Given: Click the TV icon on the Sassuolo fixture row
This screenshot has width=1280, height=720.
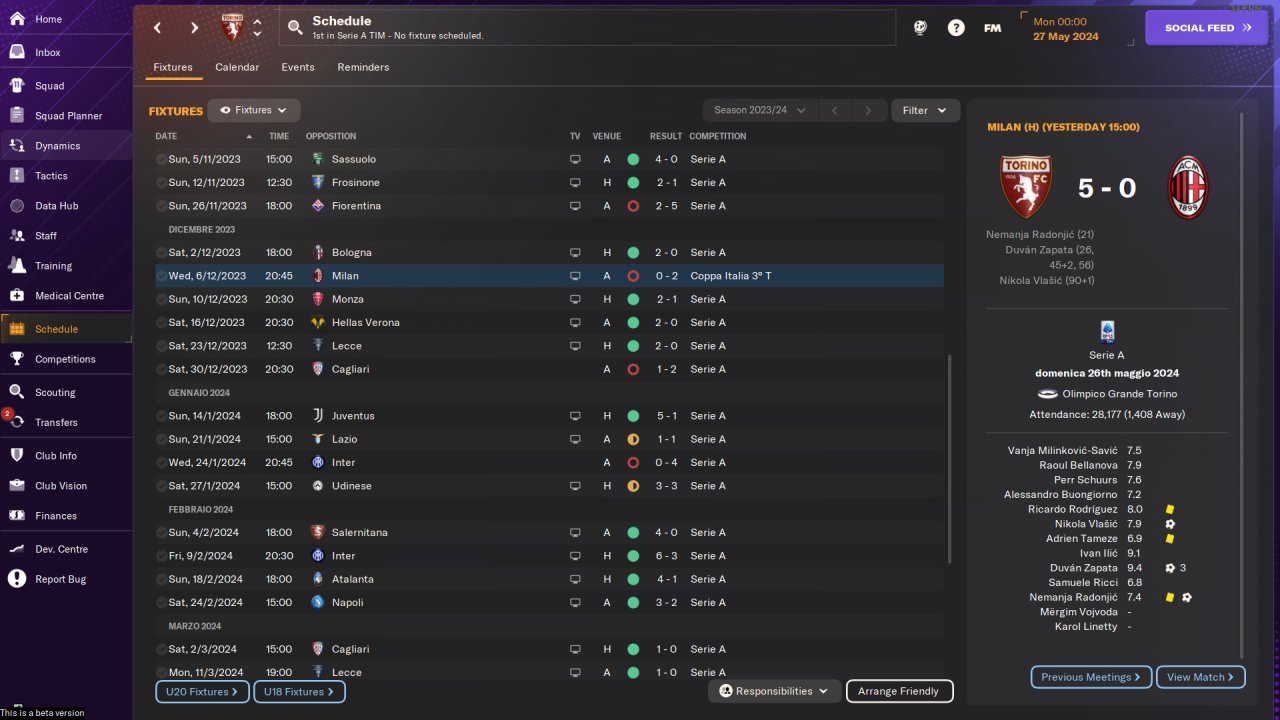Looking at the screenshot, I should (575, 159).
